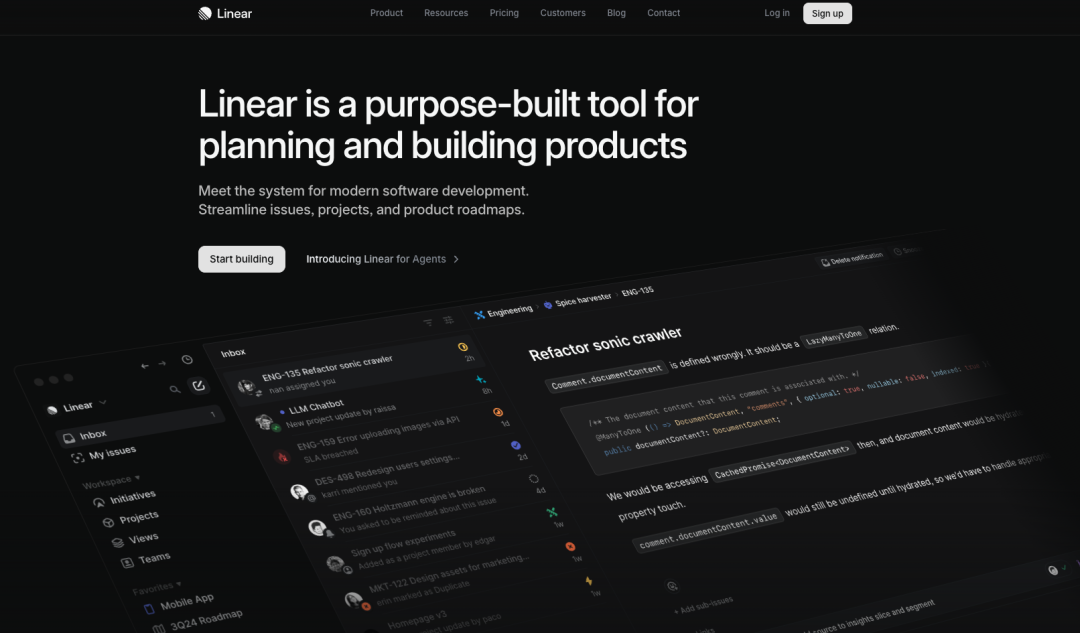
Task: Collapse the Workspace section
Action: [112, 481]
